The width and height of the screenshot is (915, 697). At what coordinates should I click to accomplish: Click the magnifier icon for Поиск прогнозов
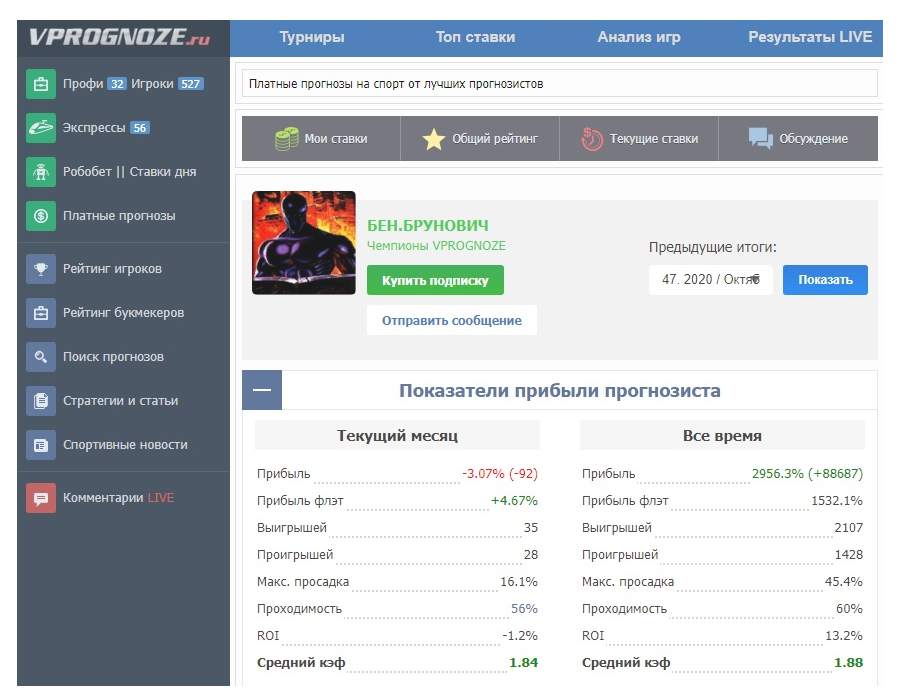click(40, 357)
